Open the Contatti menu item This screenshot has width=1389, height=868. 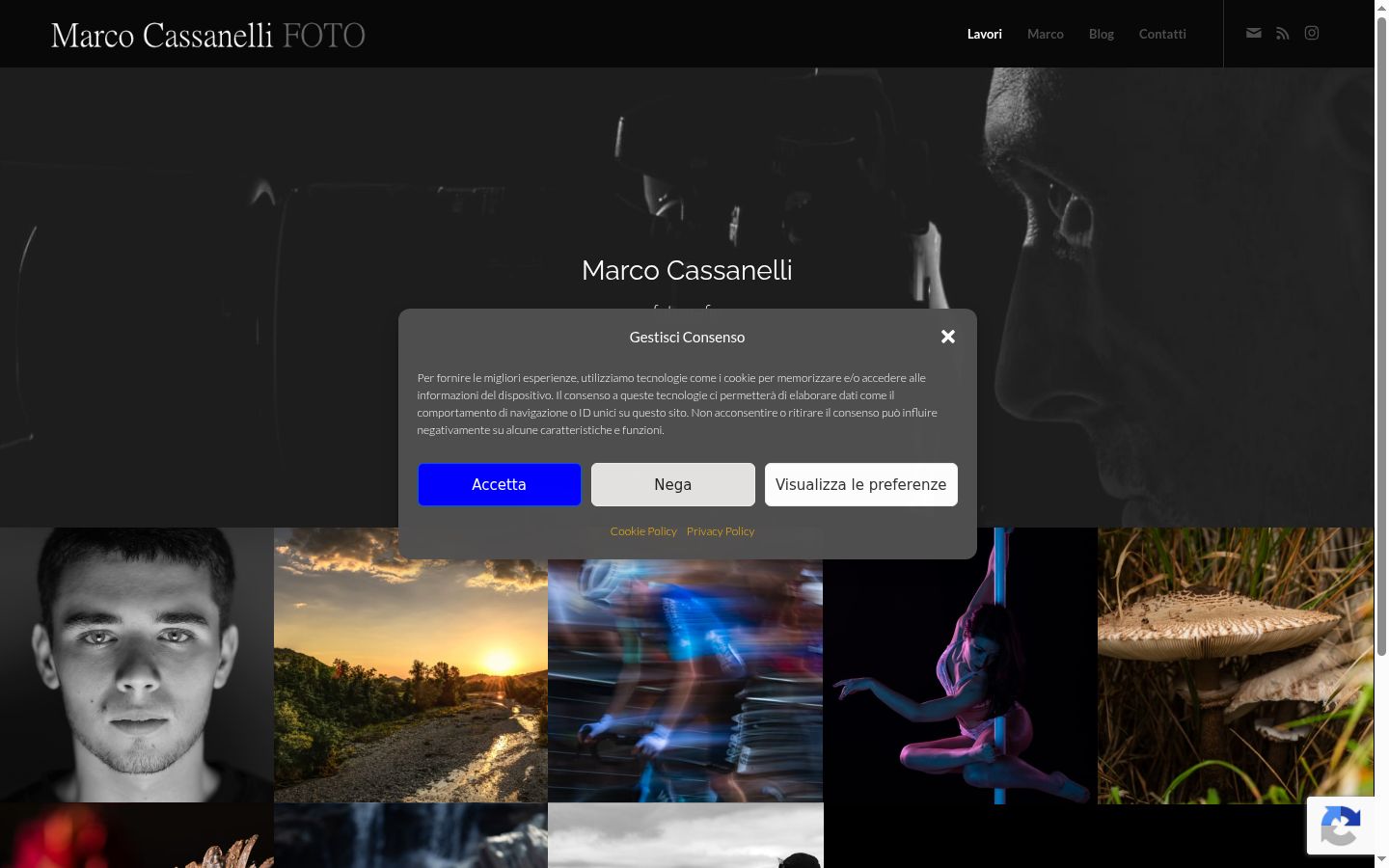tap(1162, 34)
